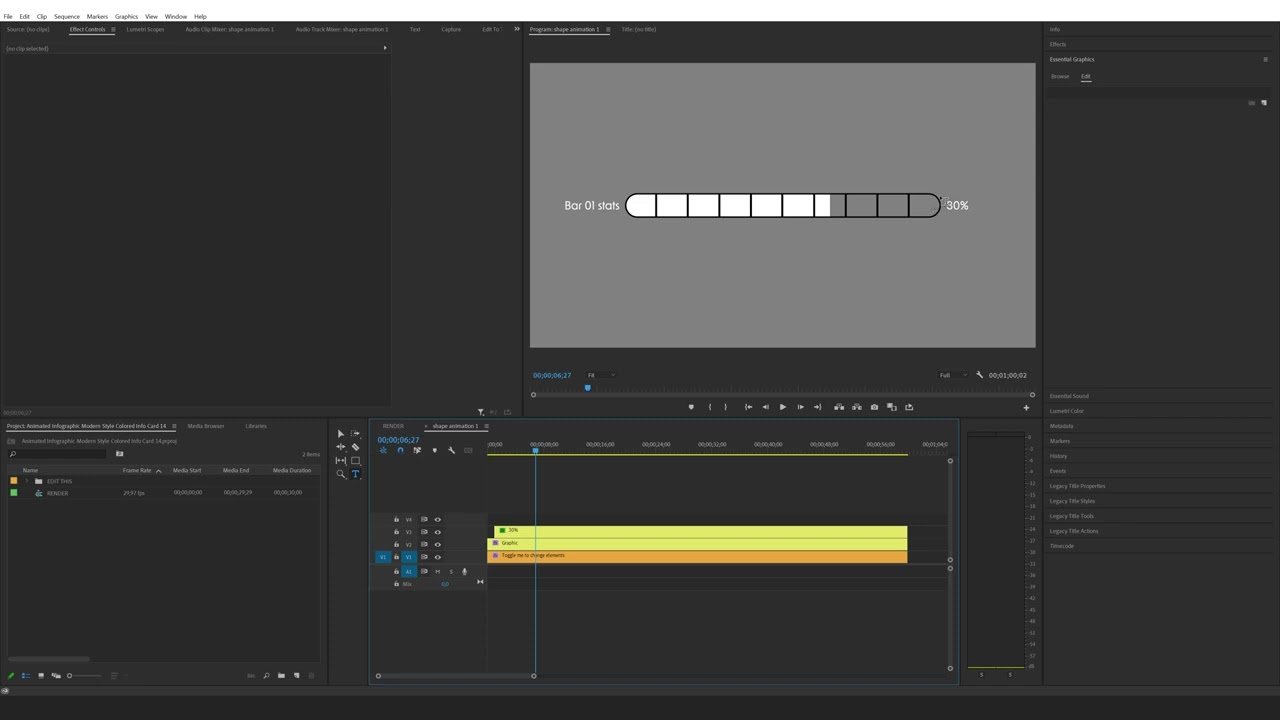This screenshot has width=1280, height=720.
Task: Open the Browse tab in Essential Graphics
Action: 1060,76
